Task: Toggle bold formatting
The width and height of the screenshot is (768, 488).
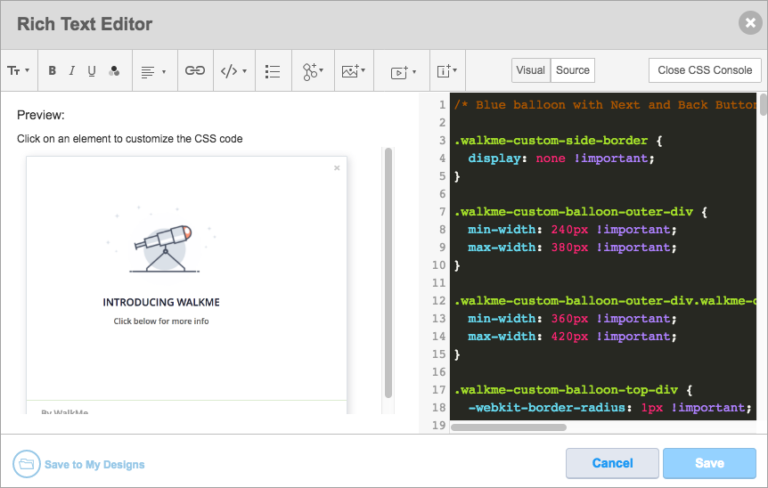Action: 52,71
